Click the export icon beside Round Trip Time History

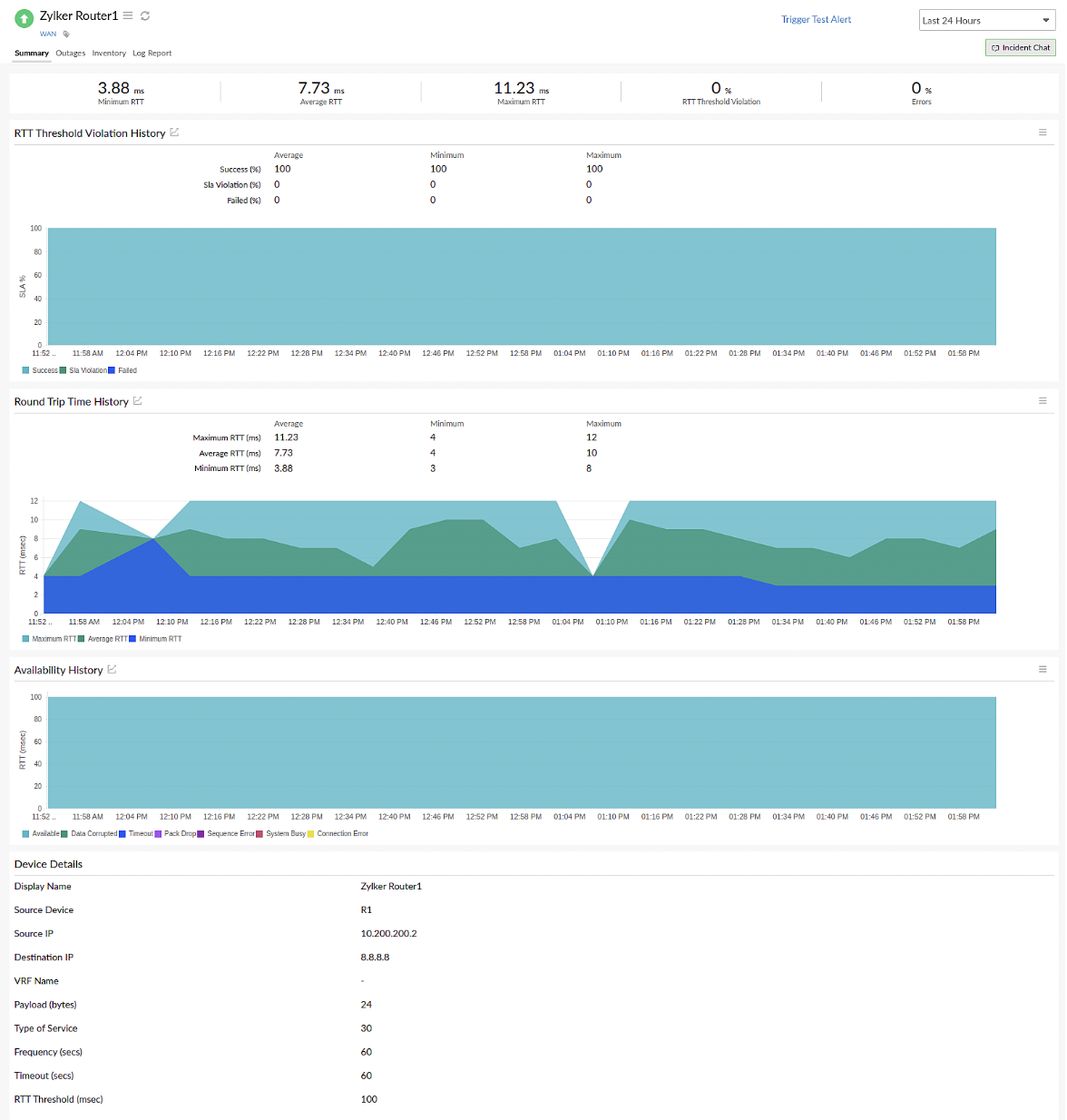(x=138, y=400)
